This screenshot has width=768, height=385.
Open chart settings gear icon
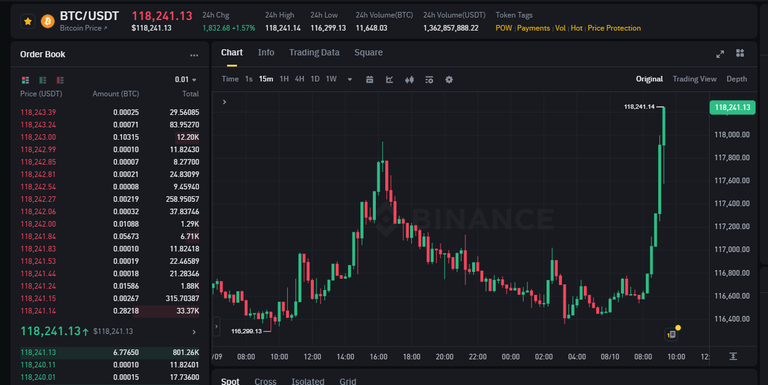pos(449,80)
